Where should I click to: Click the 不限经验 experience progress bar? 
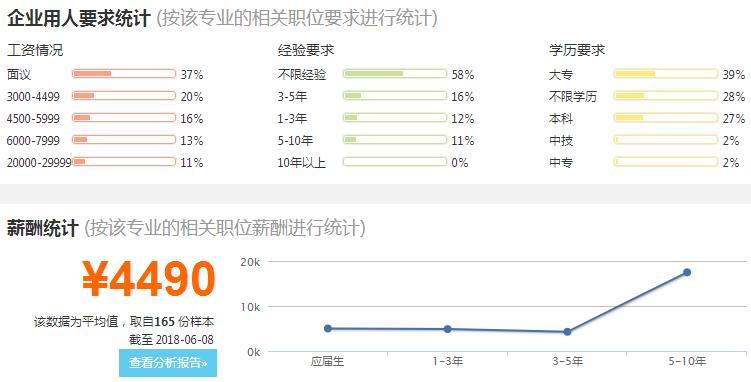(395, 74)
